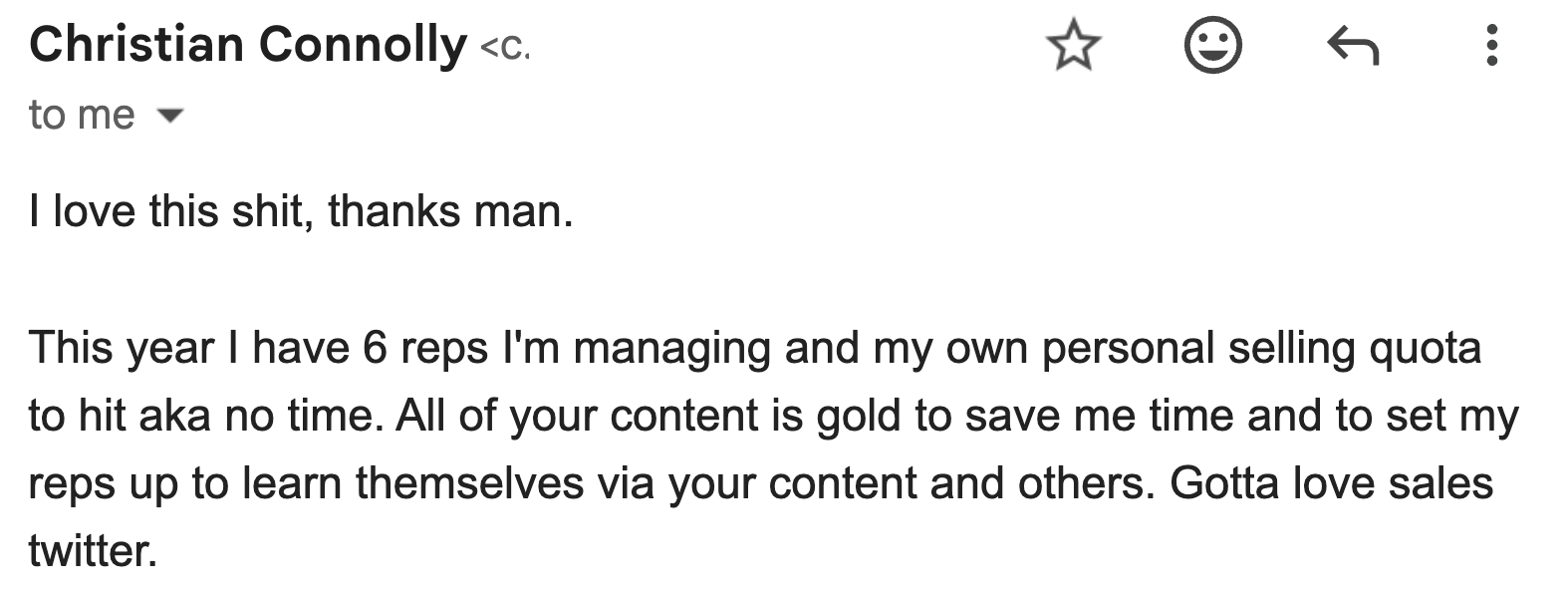Add an emoji reaction to the message
Screen dimensions: 1568x594
(x=1212, y=46)
